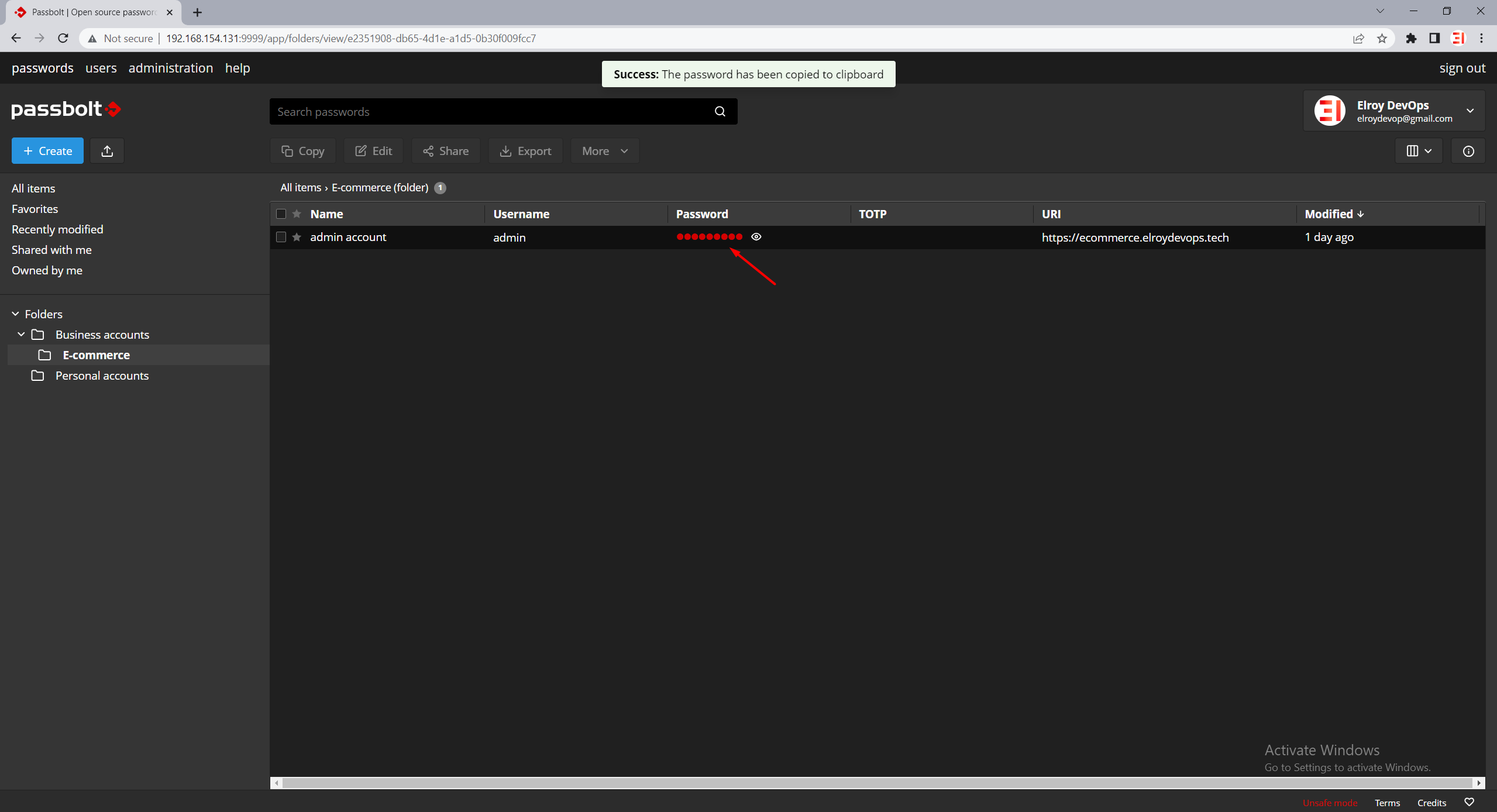Select Favorites filter
The width and height of the screenshot is (1497, 812).
(35, 209)
